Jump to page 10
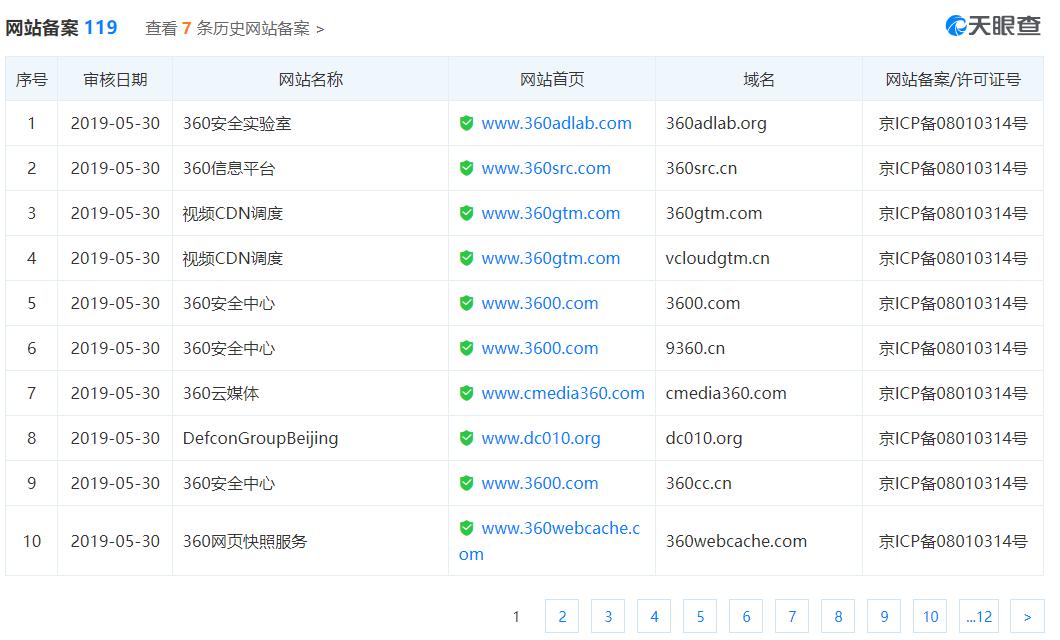 (x=930, y=616)
